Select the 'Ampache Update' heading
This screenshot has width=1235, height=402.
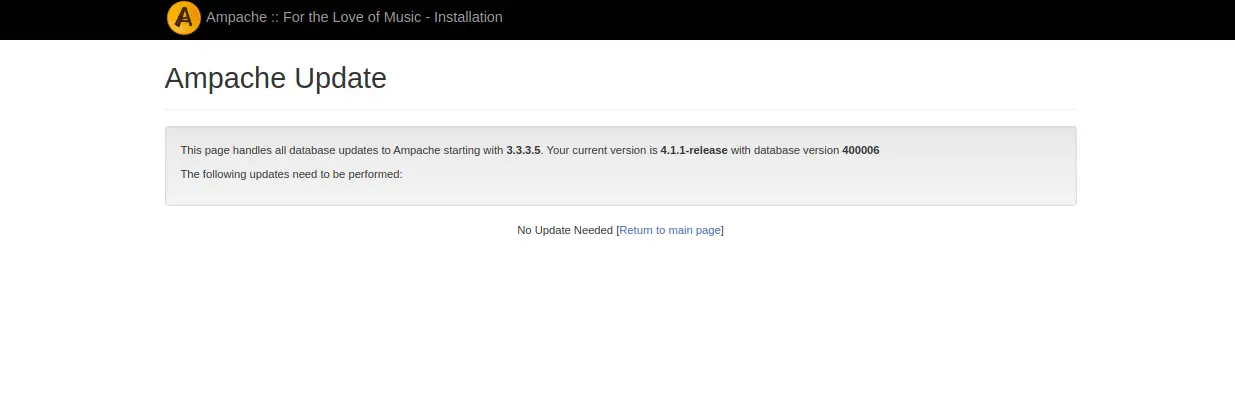point(276,77)
